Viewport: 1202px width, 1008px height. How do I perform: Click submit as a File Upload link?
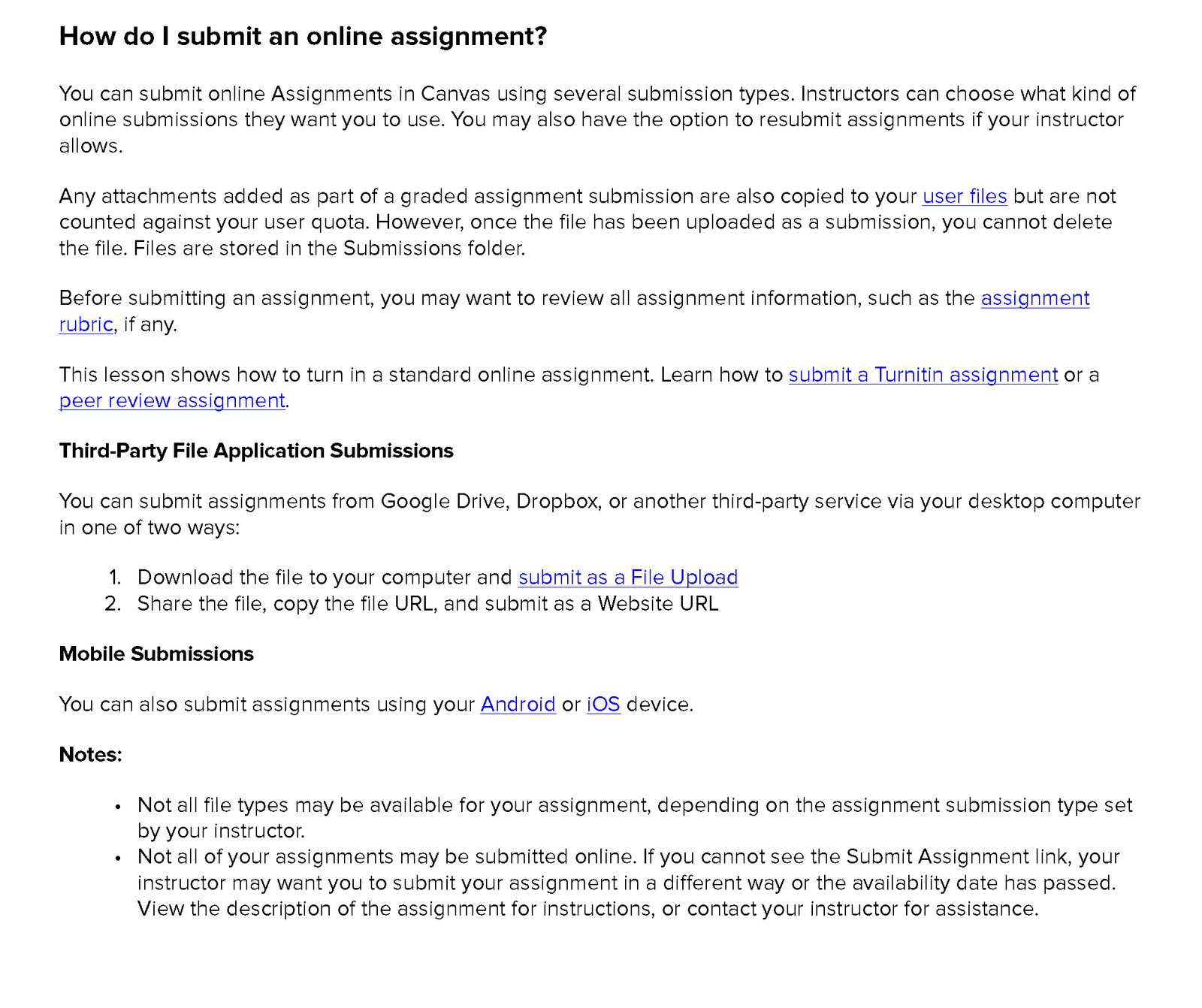[628, 577]
